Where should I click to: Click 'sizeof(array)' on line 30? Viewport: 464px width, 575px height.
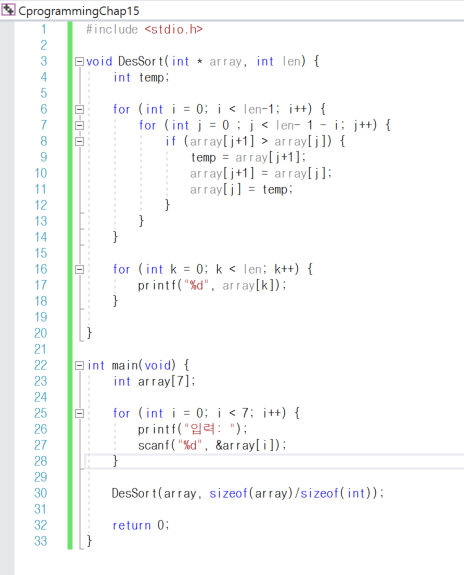251,493
